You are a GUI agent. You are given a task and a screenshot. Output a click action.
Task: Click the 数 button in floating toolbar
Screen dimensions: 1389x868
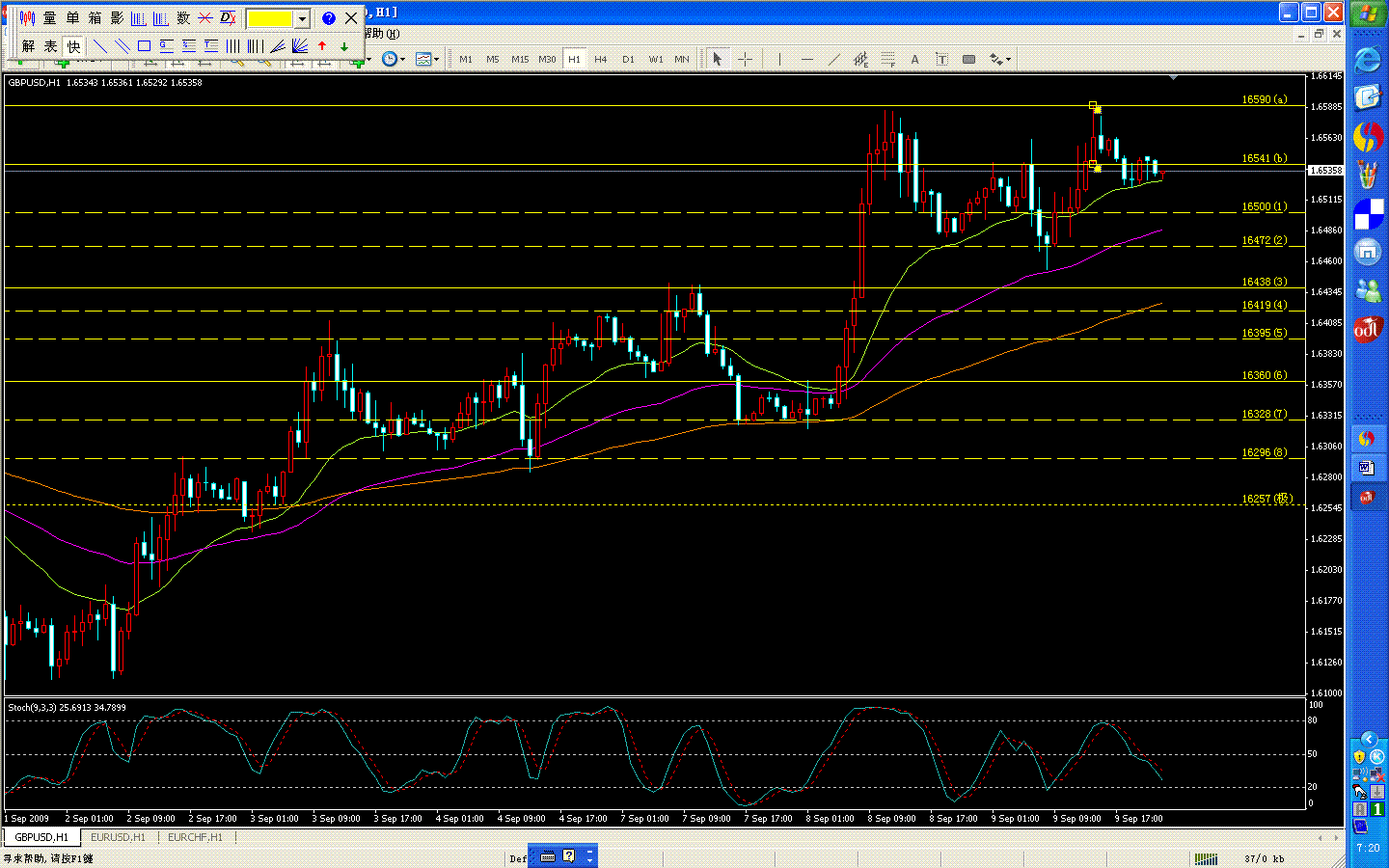[x=183, y=18]
